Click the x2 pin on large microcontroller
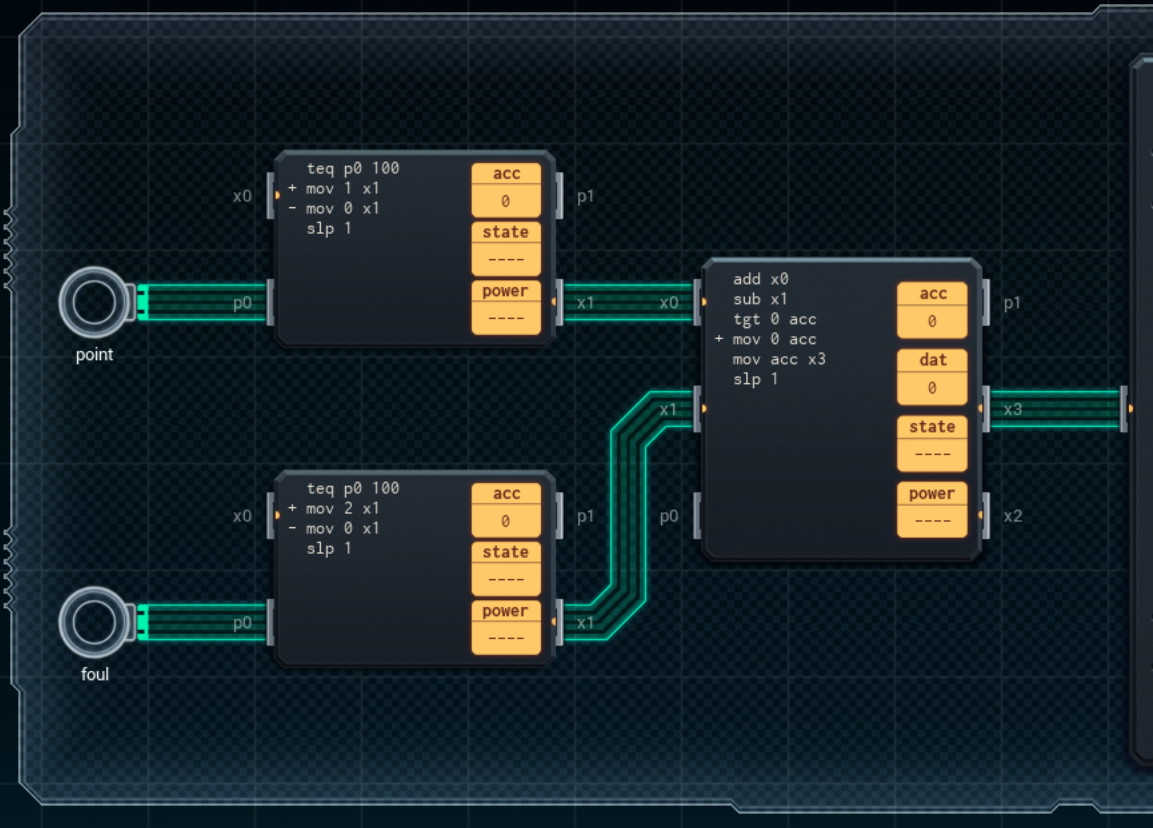This screenshot has width=1153, height=828. click(x=987, y=516)
